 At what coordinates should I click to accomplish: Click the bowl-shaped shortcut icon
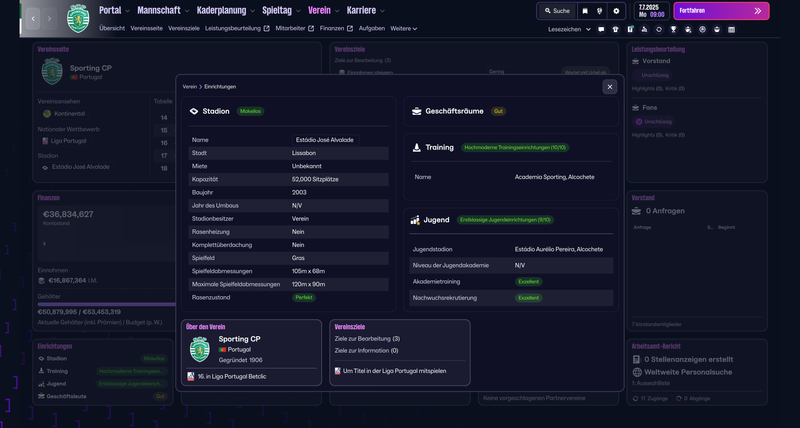point(717,30)
